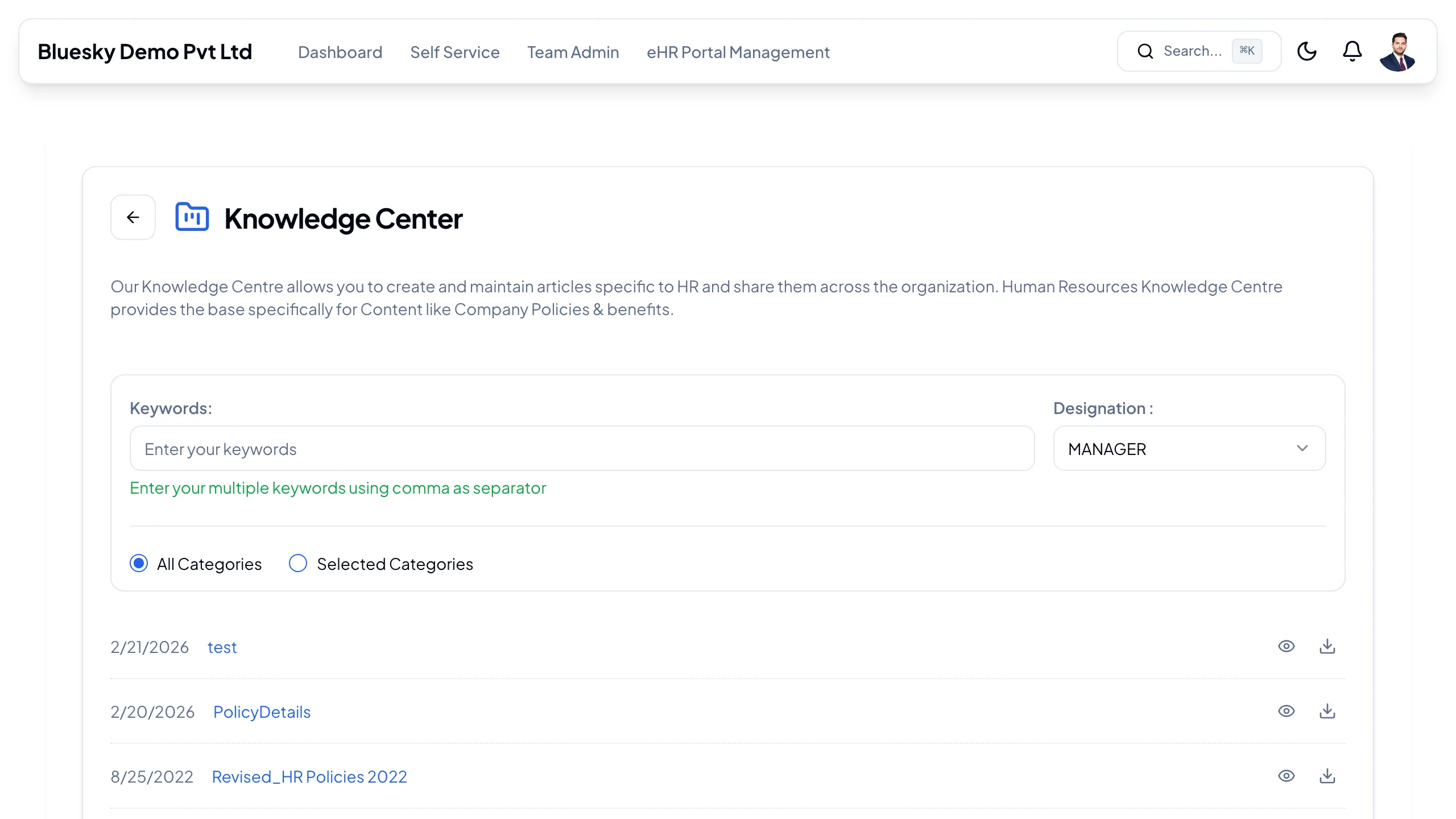The width and height of the screenshot is (1456, 819).
Task: Select the Selected Categories radio button
Action: (x=298, y=563)
